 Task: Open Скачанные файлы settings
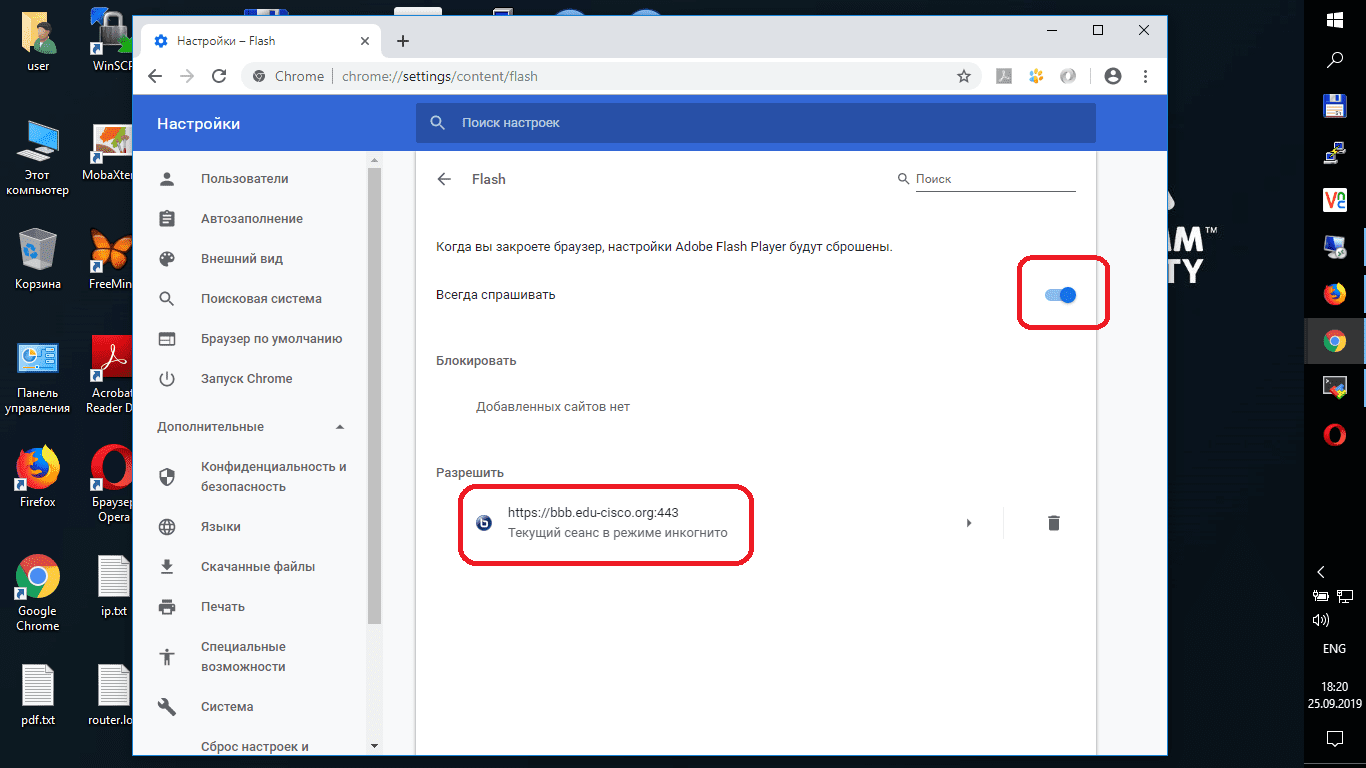[x=257, y=567]
